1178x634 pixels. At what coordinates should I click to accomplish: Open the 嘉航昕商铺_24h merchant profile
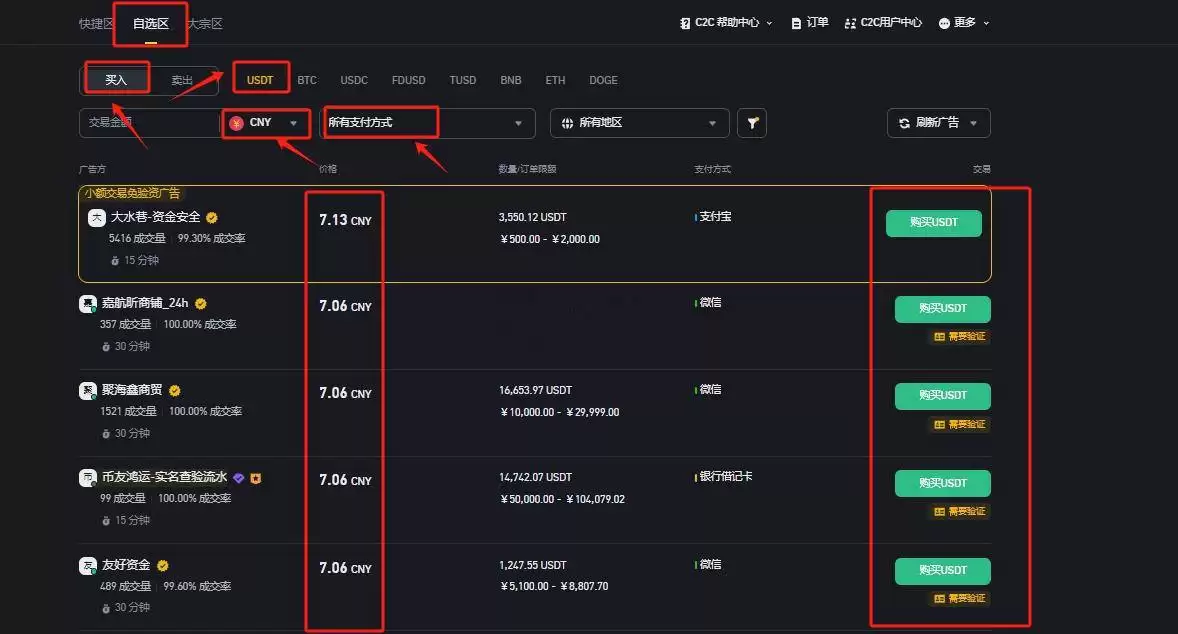147,302
